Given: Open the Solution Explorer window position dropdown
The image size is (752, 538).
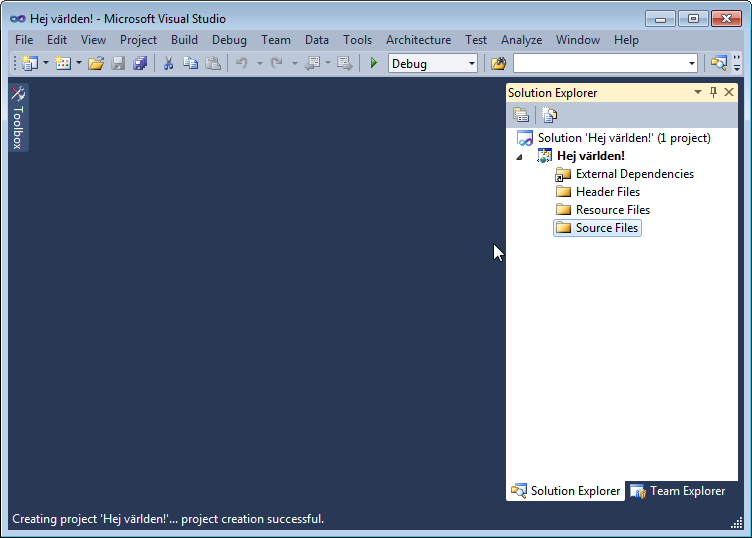Looking at the screenshot, I should [x=698, y=92].
